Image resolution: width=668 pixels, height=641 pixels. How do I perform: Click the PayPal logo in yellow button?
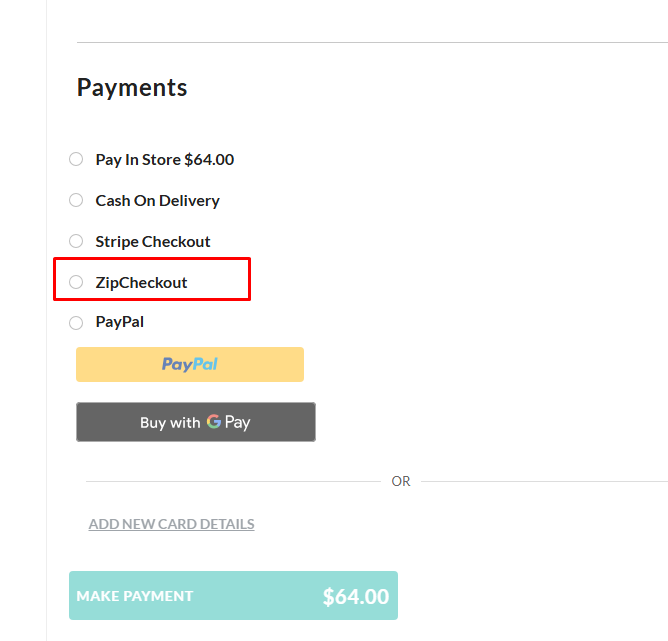(x=190, y=364)
